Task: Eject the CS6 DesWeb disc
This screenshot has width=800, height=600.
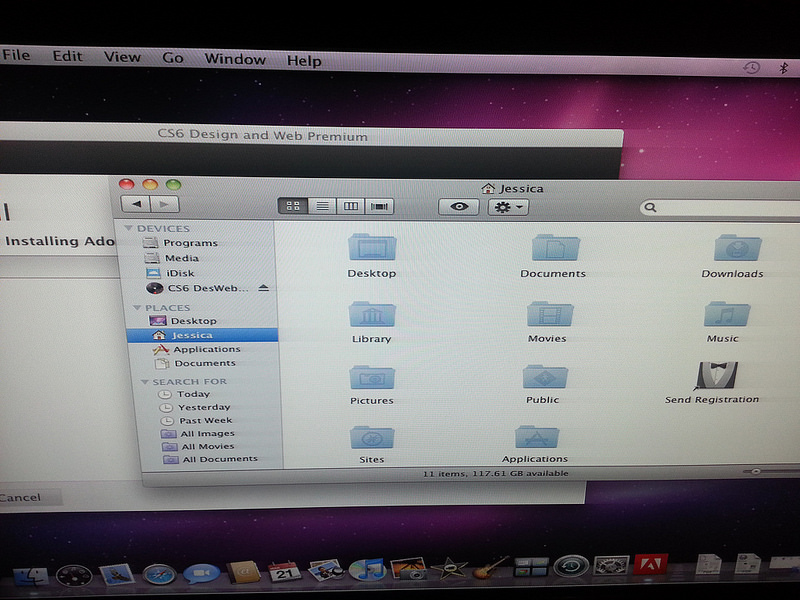Action: click(263, 288)
